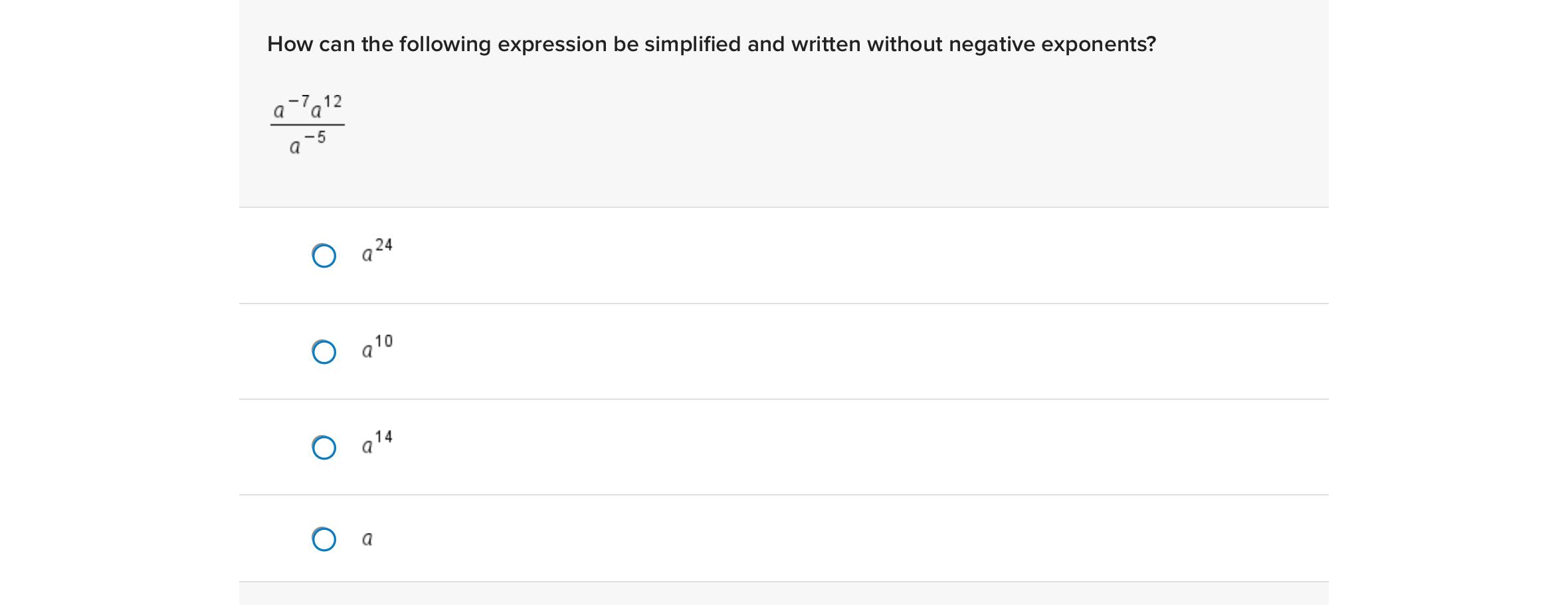This screenshot has width=1568, height=605.
Task: Select the radio button for answer a10
Action: pyautogui.click(x=323, y=351)
